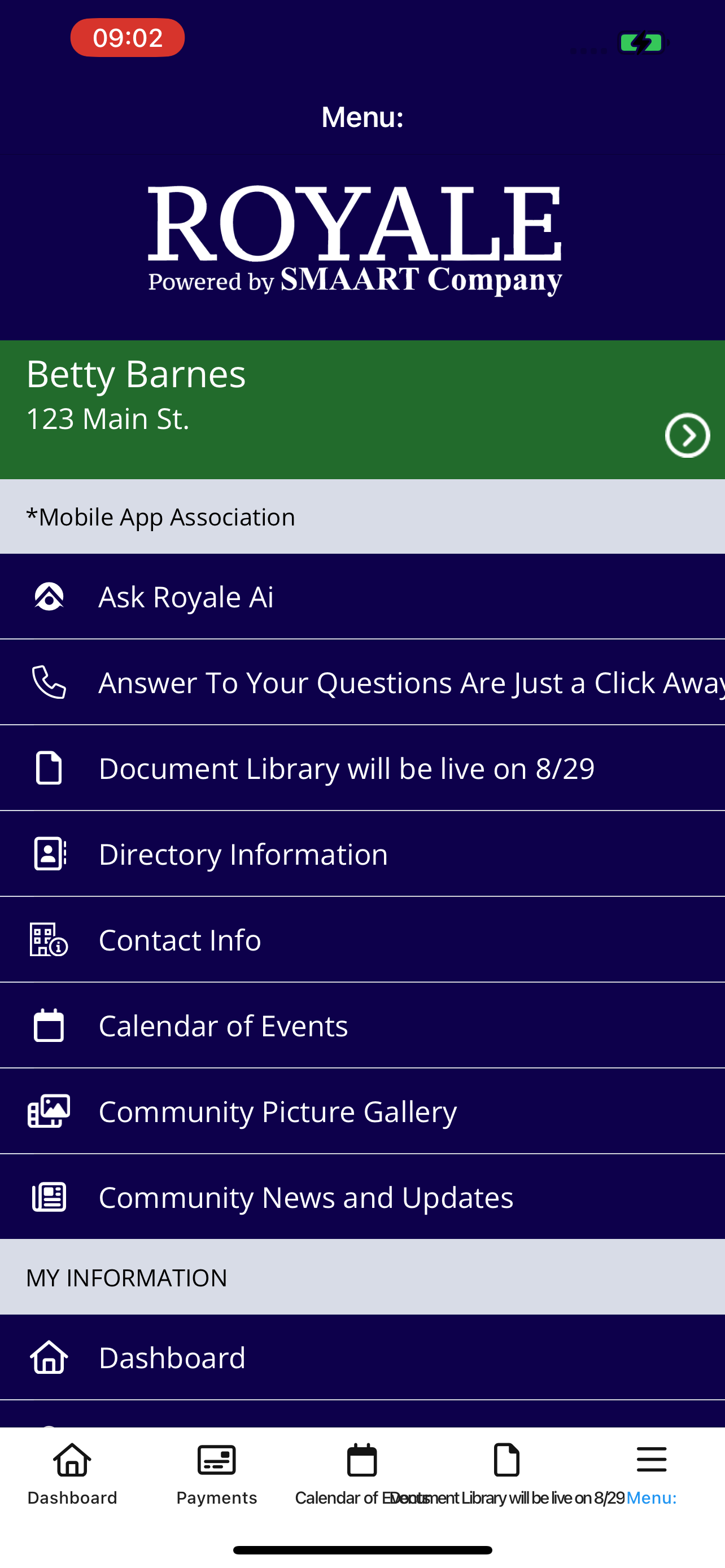Tap the phone icon for answers
The height and width of the screenshot is (1568, 725).
coord(49,682)
